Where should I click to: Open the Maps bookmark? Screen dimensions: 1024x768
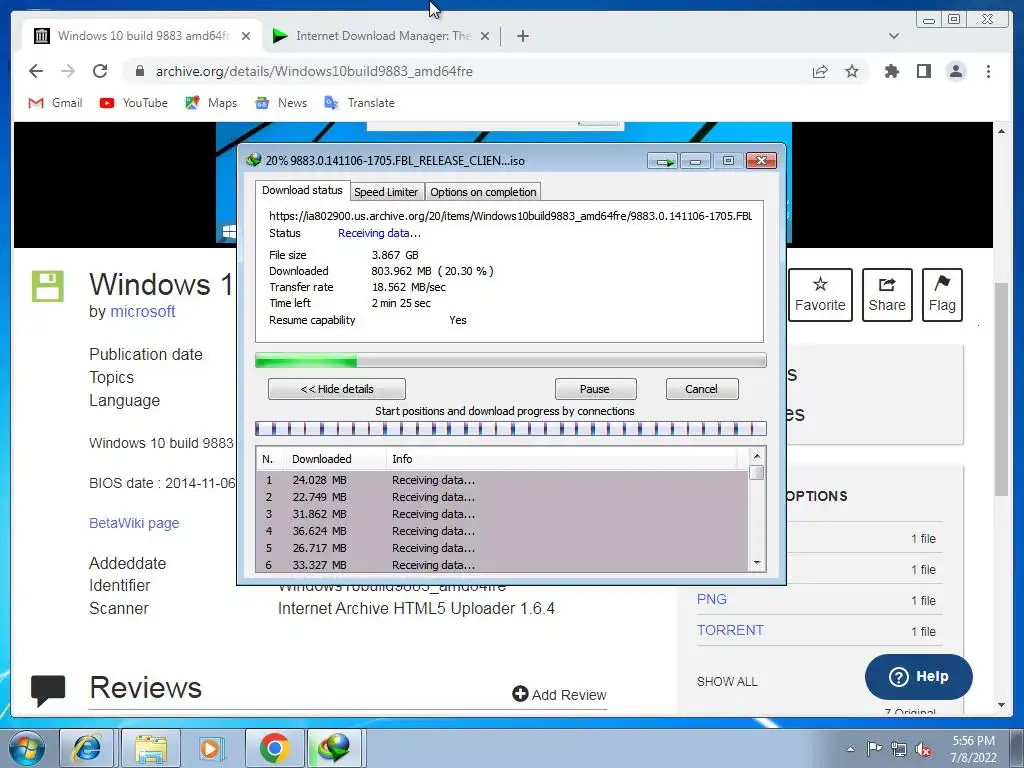[x=211, y=103]
